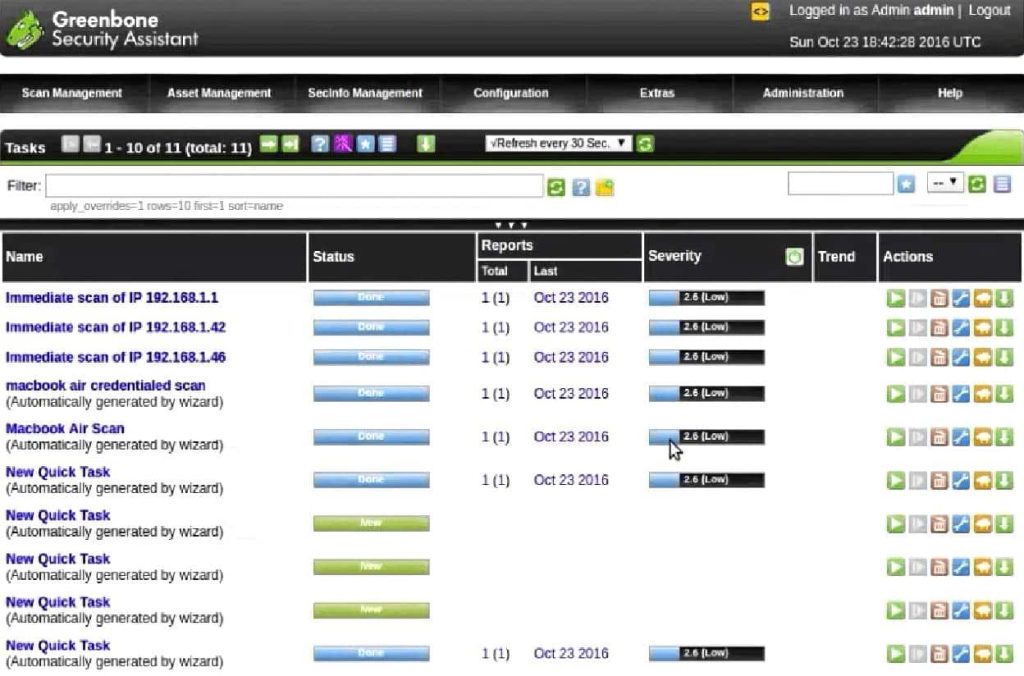Open Tasks help via blue question mark in Tasks bar
1024x676 pixels.
(x=319, y=144)
